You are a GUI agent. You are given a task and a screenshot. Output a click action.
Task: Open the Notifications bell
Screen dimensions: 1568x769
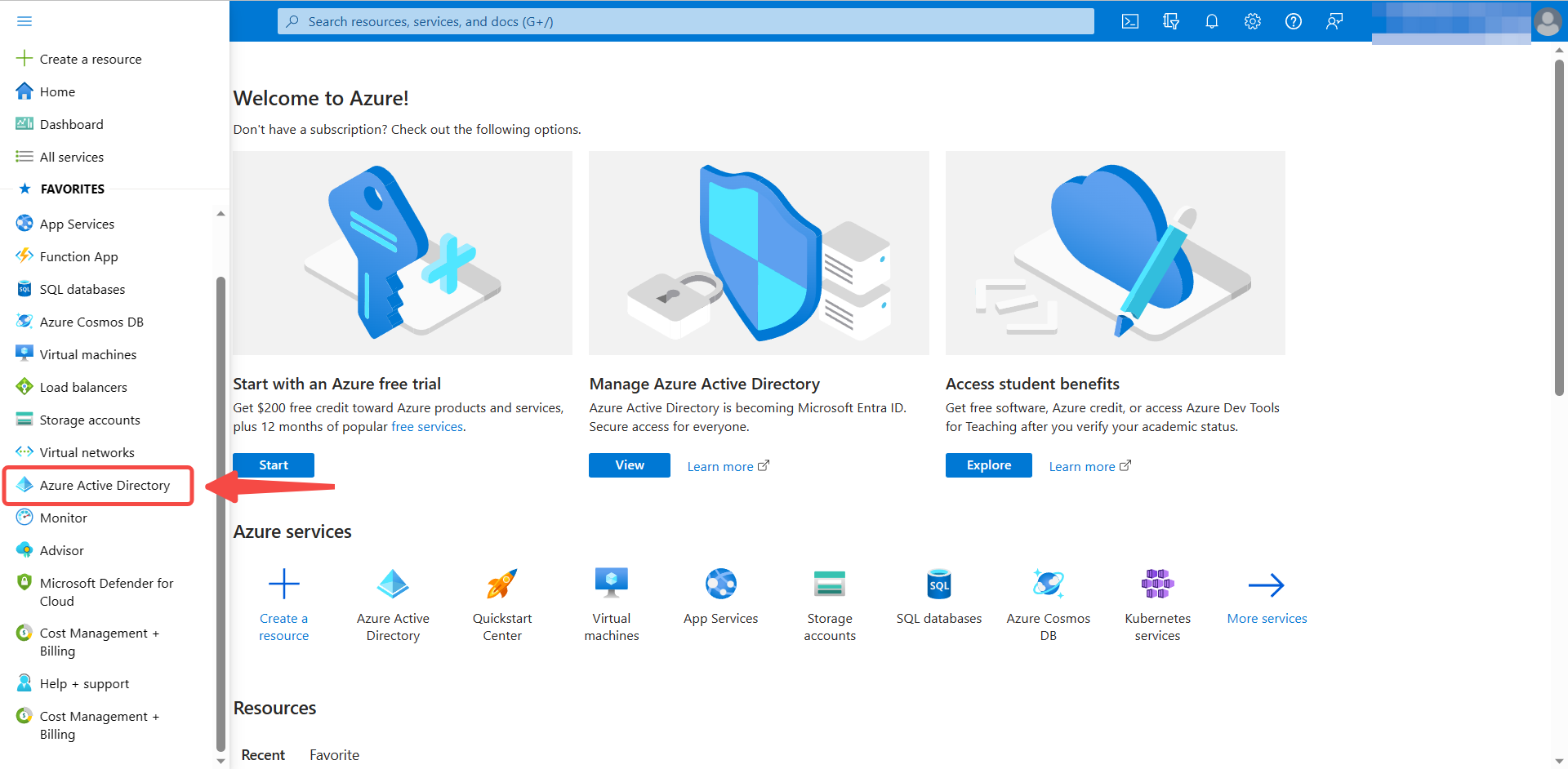[x=1212, y=21]
